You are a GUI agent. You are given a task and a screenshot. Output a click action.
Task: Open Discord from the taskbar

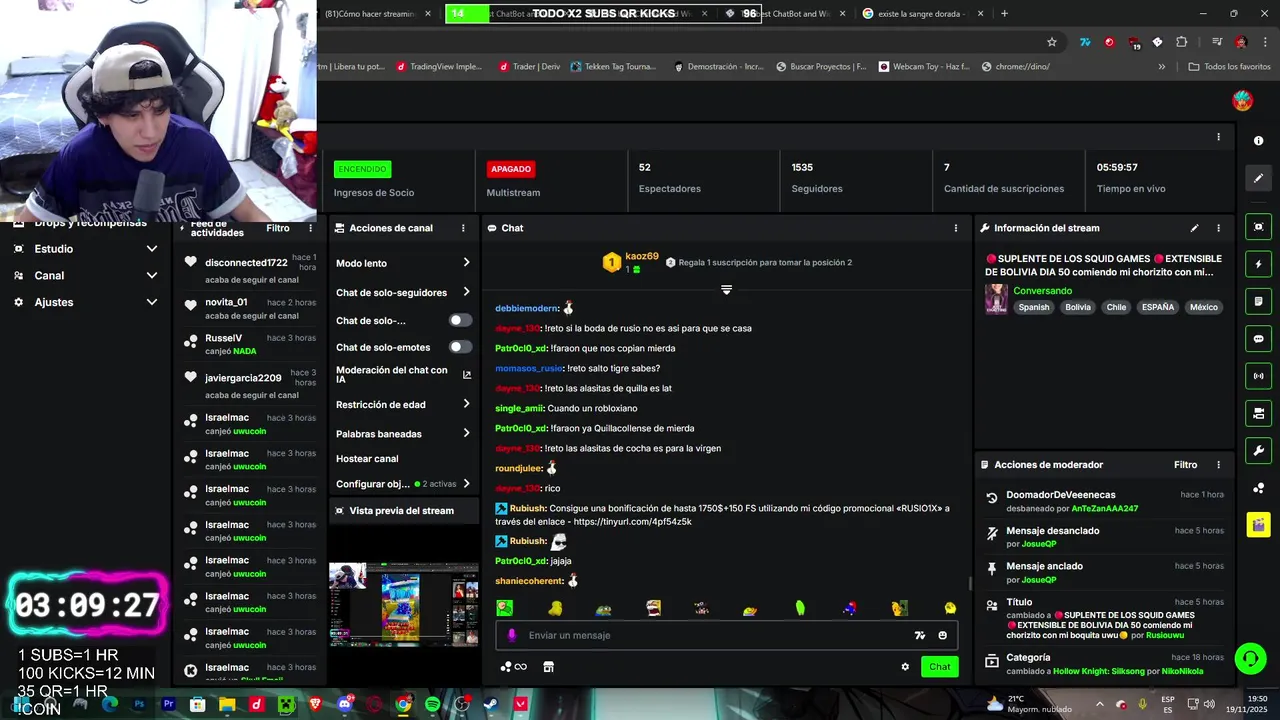pos(345,704)
